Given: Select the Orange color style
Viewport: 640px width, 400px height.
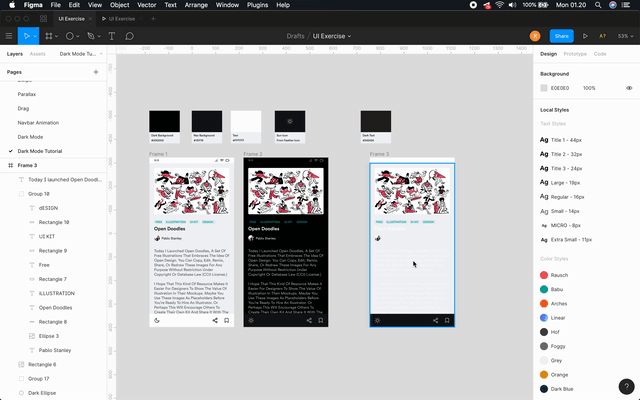Looking at the screenshot, I should [554, 375].
